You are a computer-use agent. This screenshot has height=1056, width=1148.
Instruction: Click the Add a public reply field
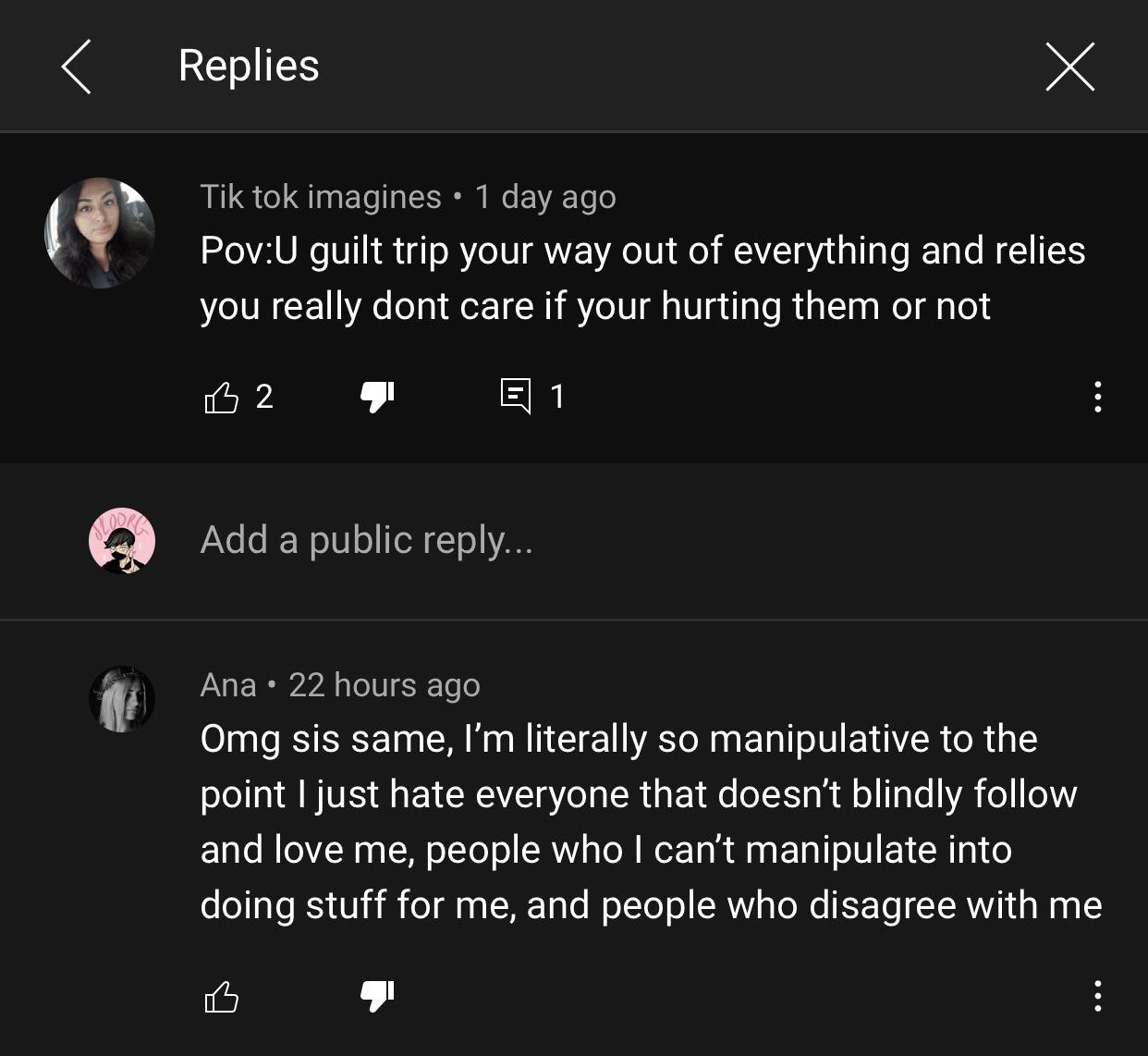click(x=367, y=540)
